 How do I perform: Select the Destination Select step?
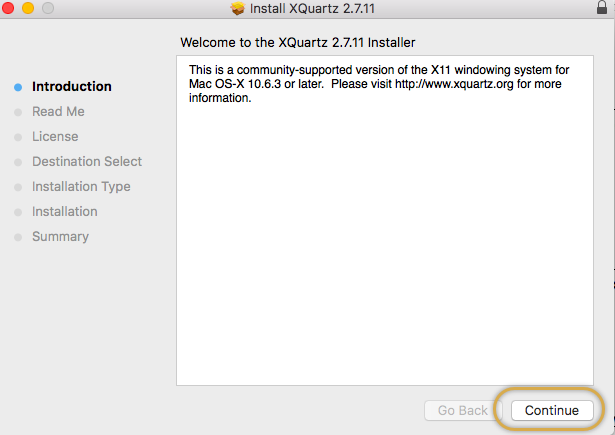87,162
